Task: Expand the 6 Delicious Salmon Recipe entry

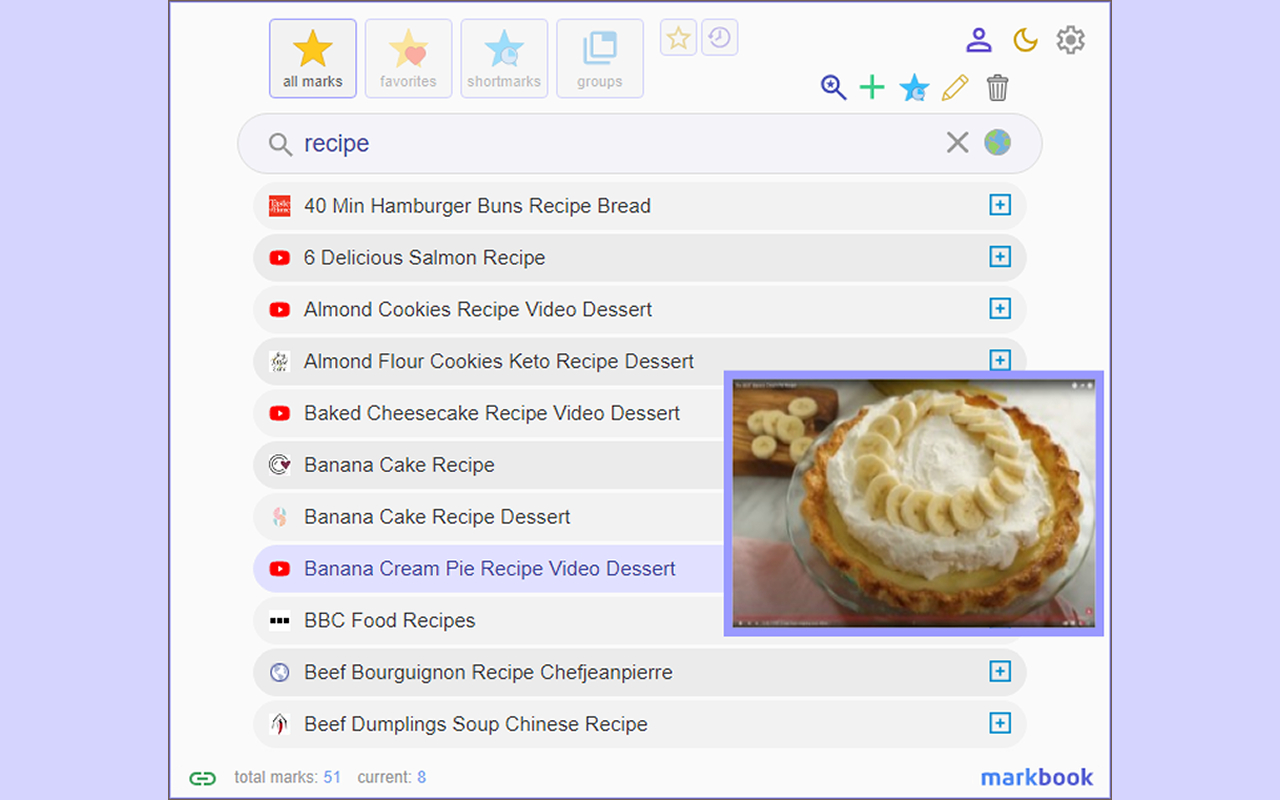Action: 1000,257
